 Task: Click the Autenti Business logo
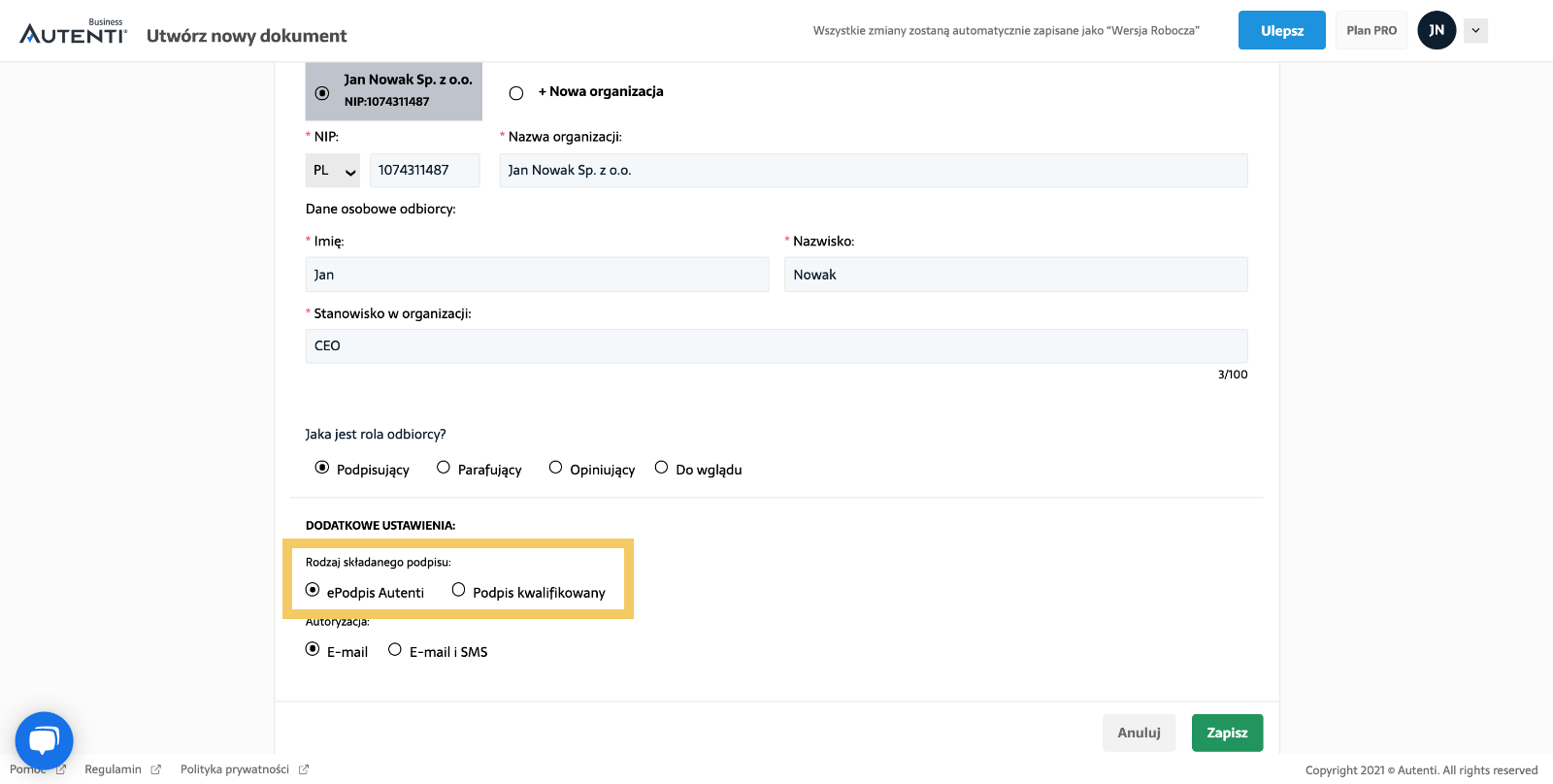[x=73, y=31]
